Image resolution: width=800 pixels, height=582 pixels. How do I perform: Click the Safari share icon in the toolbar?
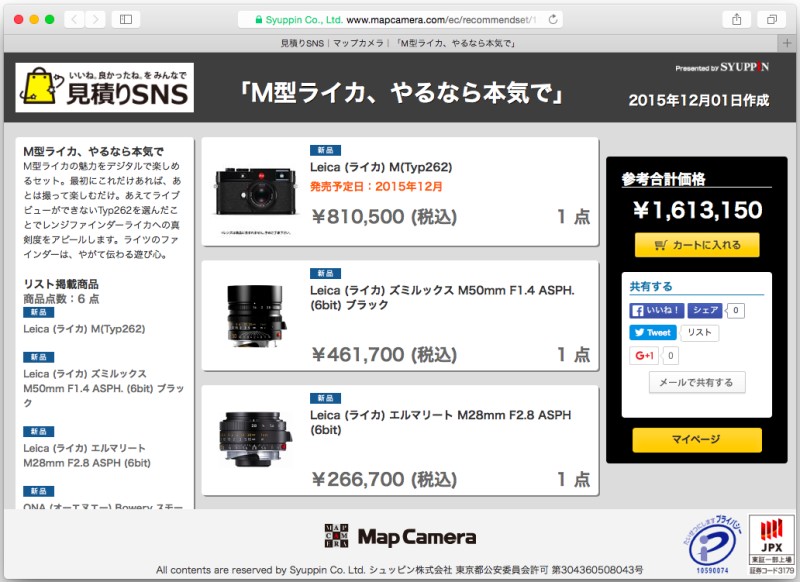[x=735, y=17]
